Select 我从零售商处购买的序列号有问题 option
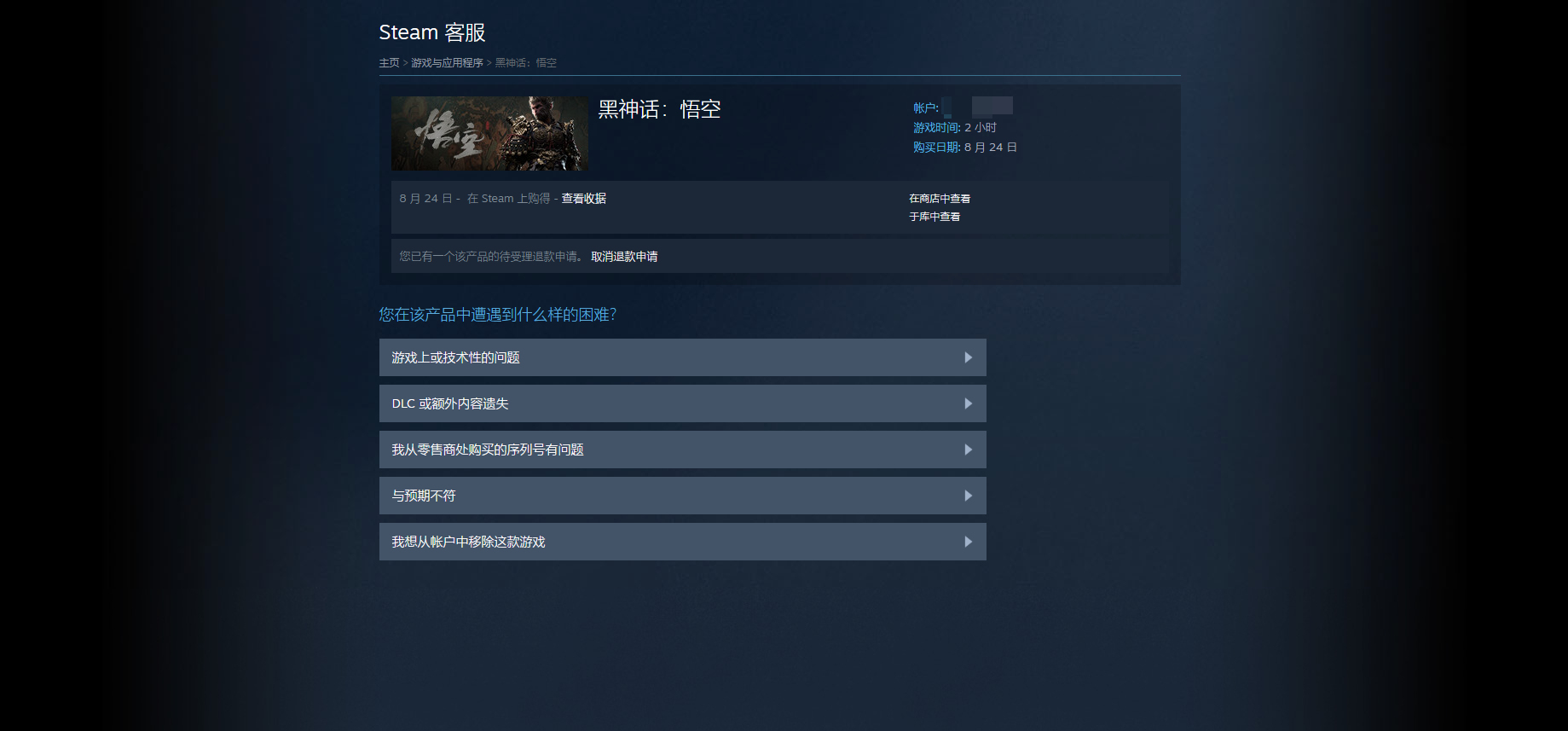Screen dimensions: 1568x731 tap(488, 450)
